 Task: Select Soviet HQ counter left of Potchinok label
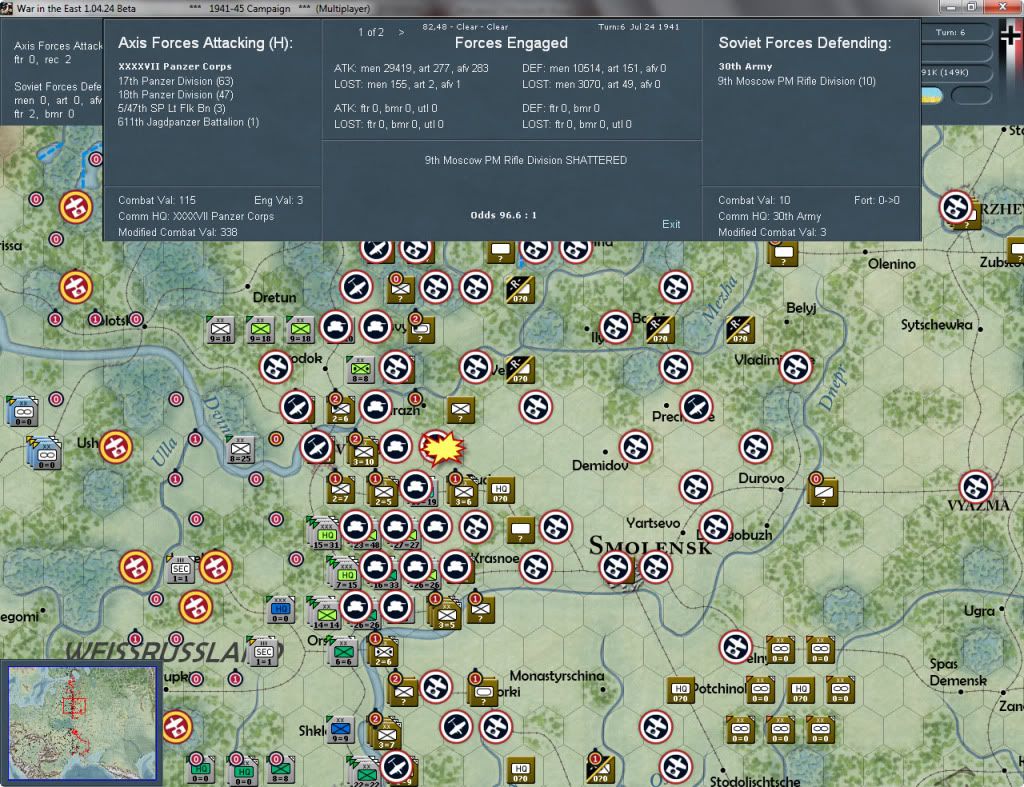[x=680, y=690]
